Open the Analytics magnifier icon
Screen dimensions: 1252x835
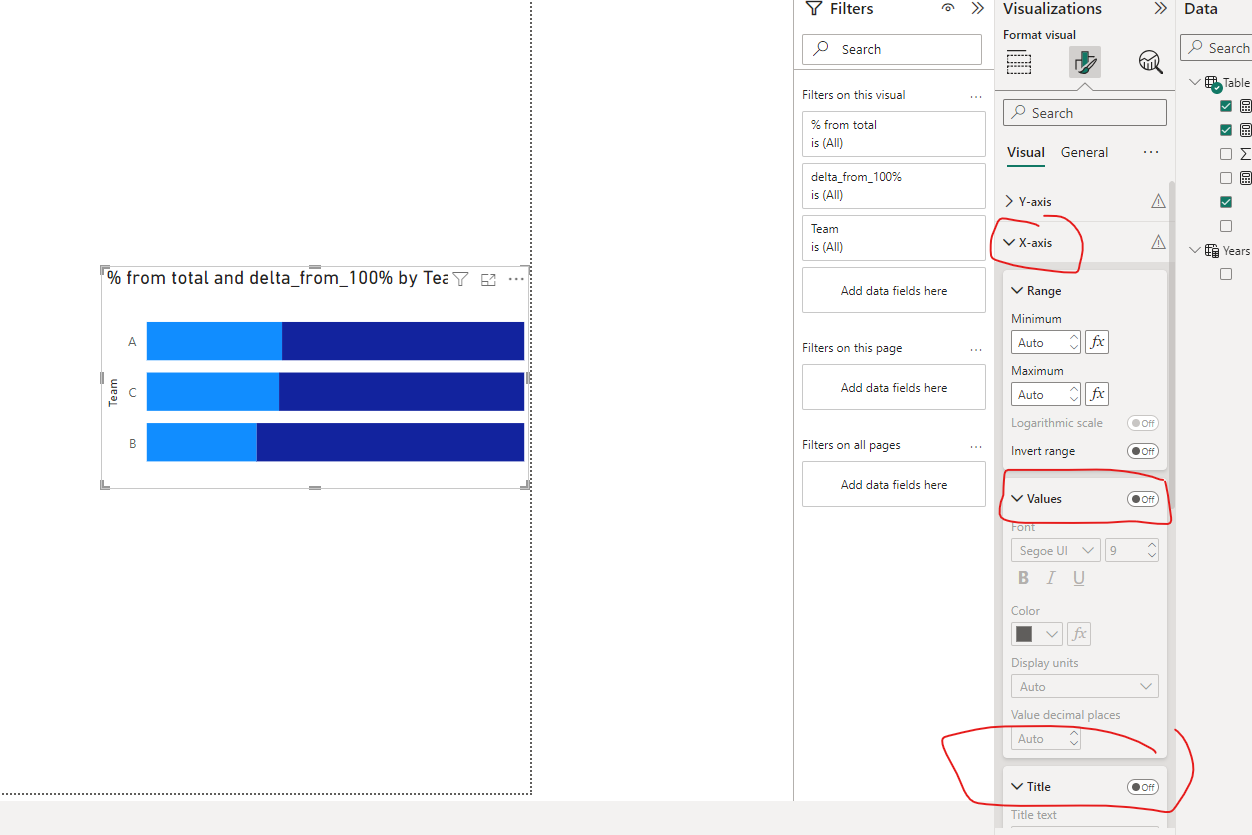click(x=1150, y=63)
